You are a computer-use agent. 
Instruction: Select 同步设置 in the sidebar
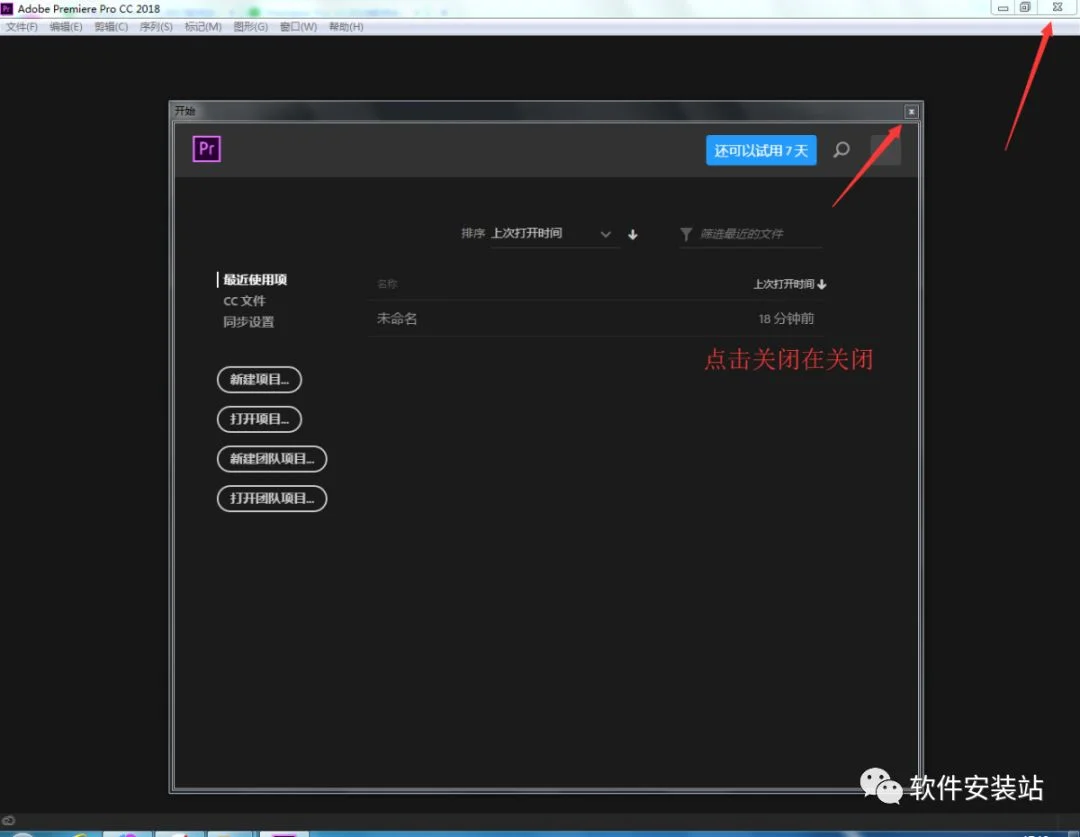pos(248,322)
